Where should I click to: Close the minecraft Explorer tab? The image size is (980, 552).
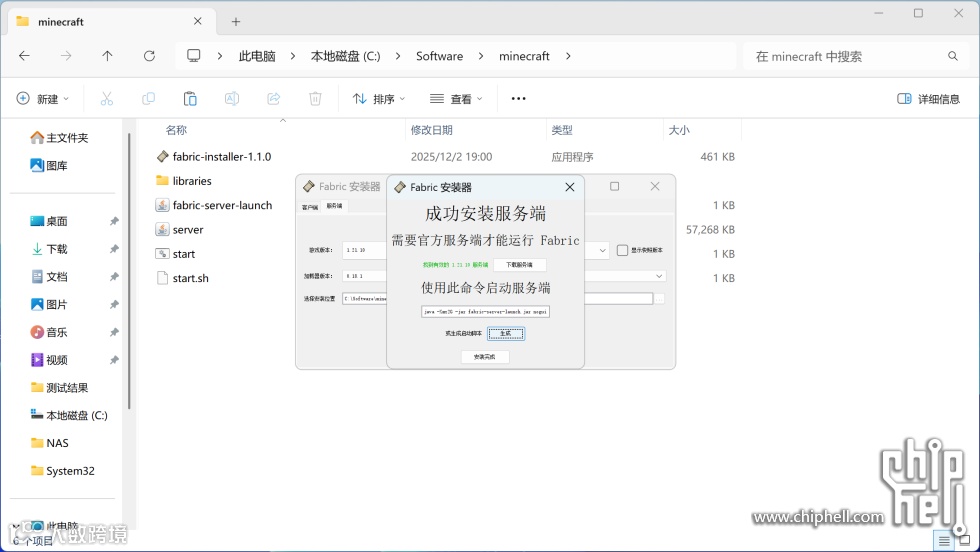[x=198, y=21]
